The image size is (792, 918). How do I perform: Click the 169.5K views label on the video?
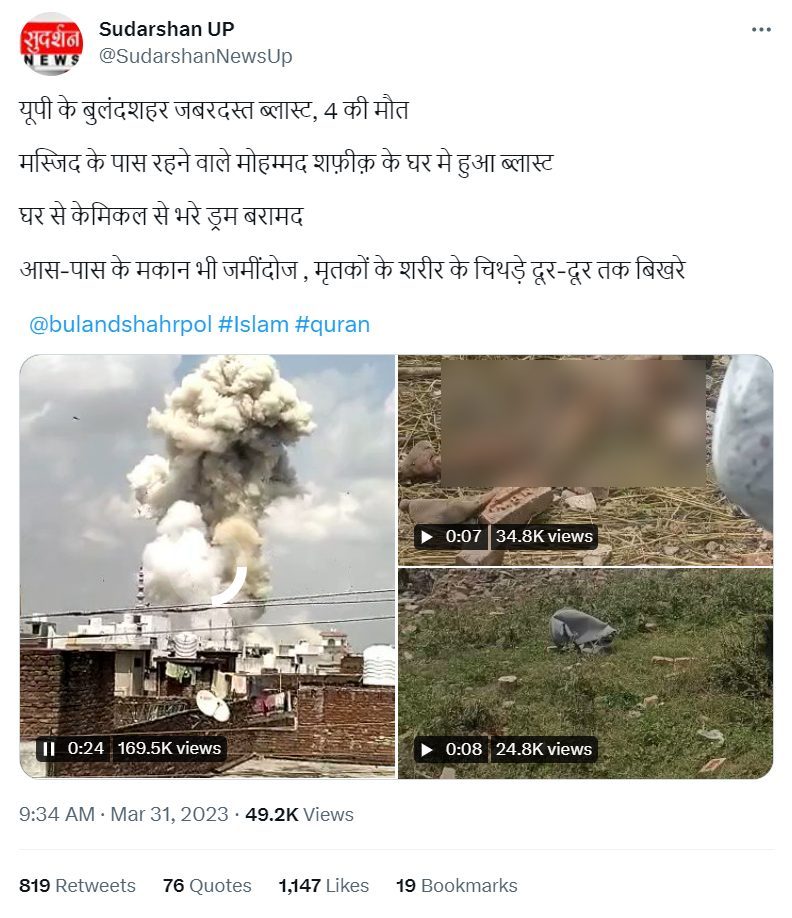tap(169, 748)
